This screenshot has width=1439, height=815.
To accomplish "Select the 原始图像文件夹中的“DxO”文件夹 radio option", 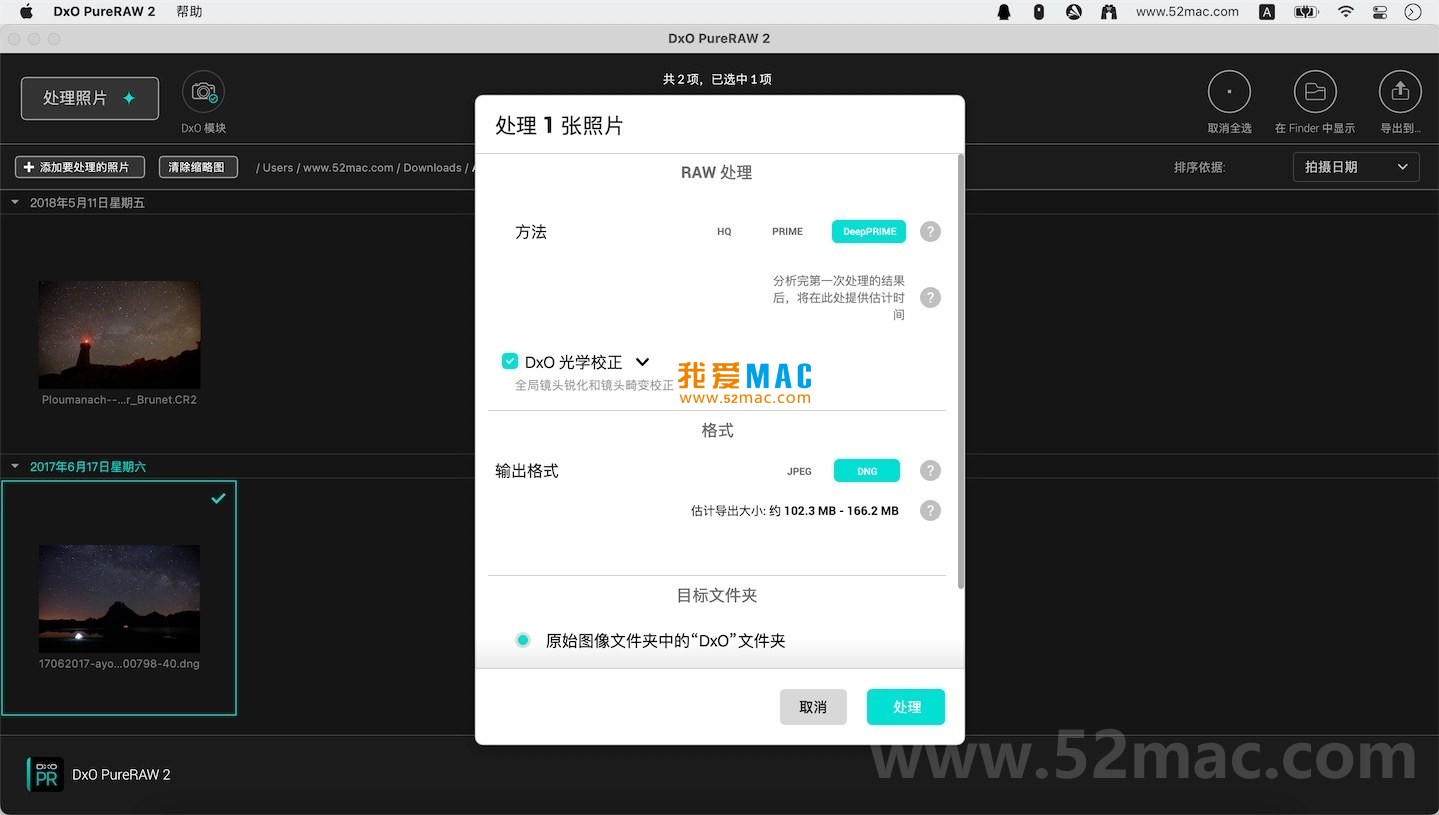I will click(x=523, y=640).
